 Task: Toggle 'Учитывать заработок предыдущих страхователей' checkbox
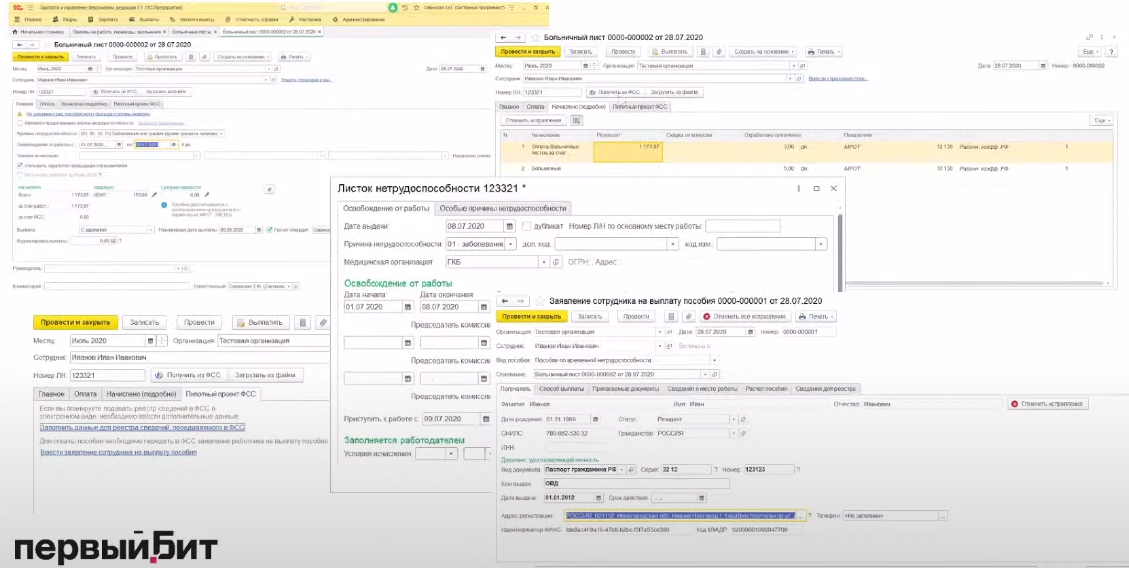[x=20, y=165]
